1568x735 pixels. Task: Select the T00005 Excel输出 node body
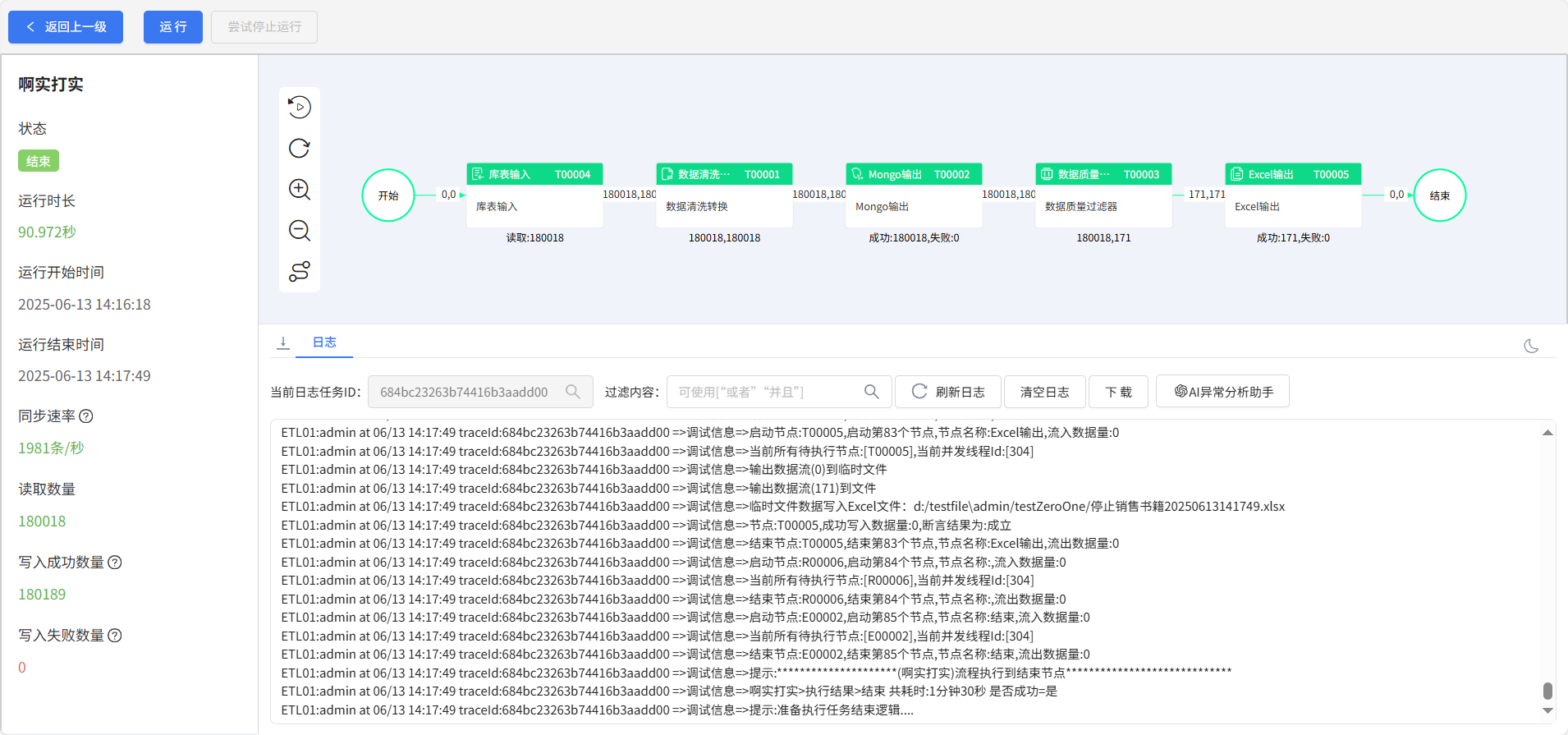(x=1294, y=206)
